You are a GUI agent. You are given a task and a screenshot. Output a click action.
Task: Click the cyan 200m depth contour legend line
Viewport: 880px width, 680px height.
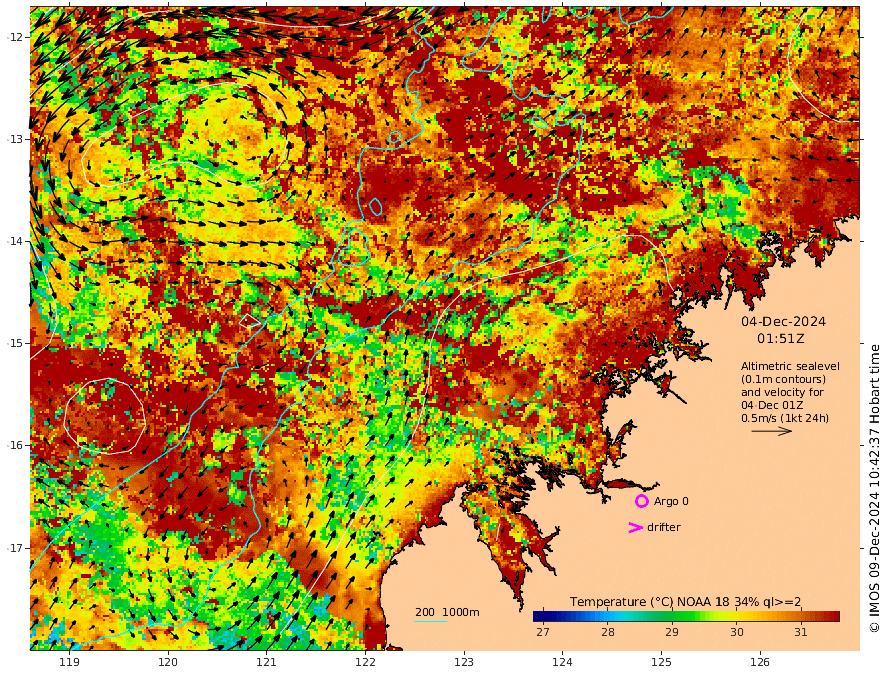431,621
